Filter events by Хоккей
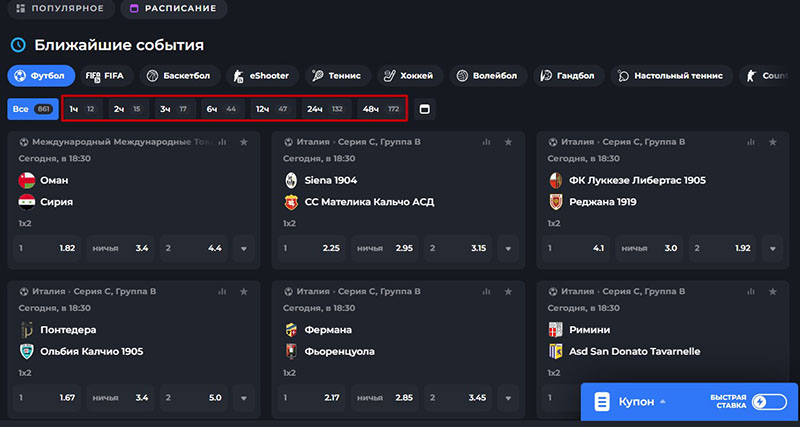The height and width of the screenshot is (427, 800). [410, 75]
